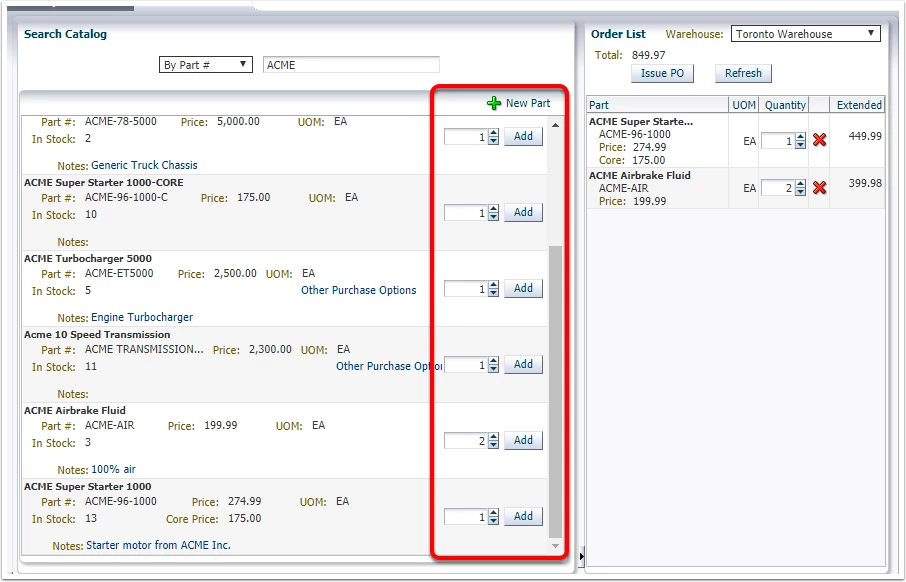Image resolution: width=906 pixels, height=582 pixels.
Task: Click the ACME search text field
Action: pos(351,65)
